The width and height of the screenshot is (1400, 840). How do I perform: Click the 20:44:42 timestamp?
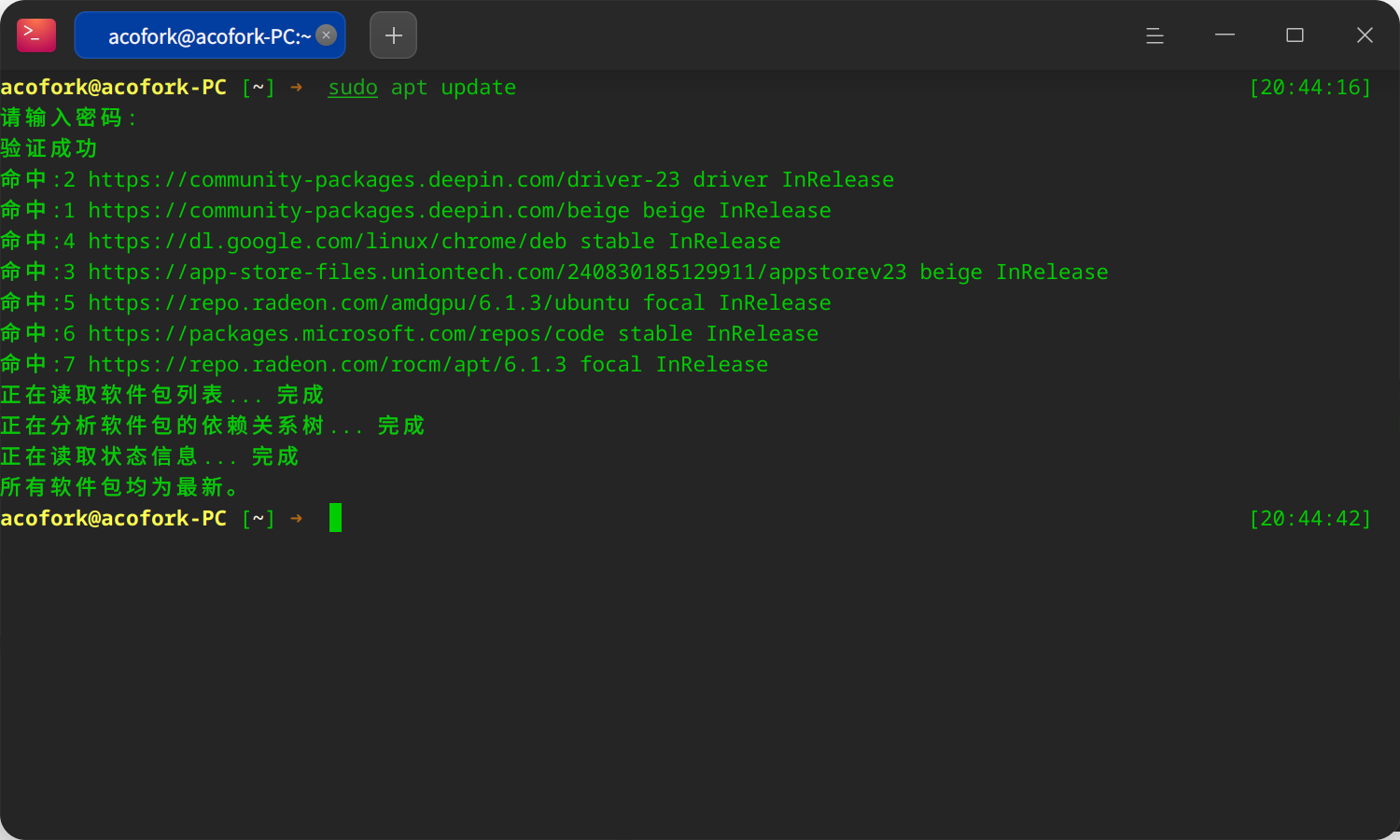click(1310, 519)
